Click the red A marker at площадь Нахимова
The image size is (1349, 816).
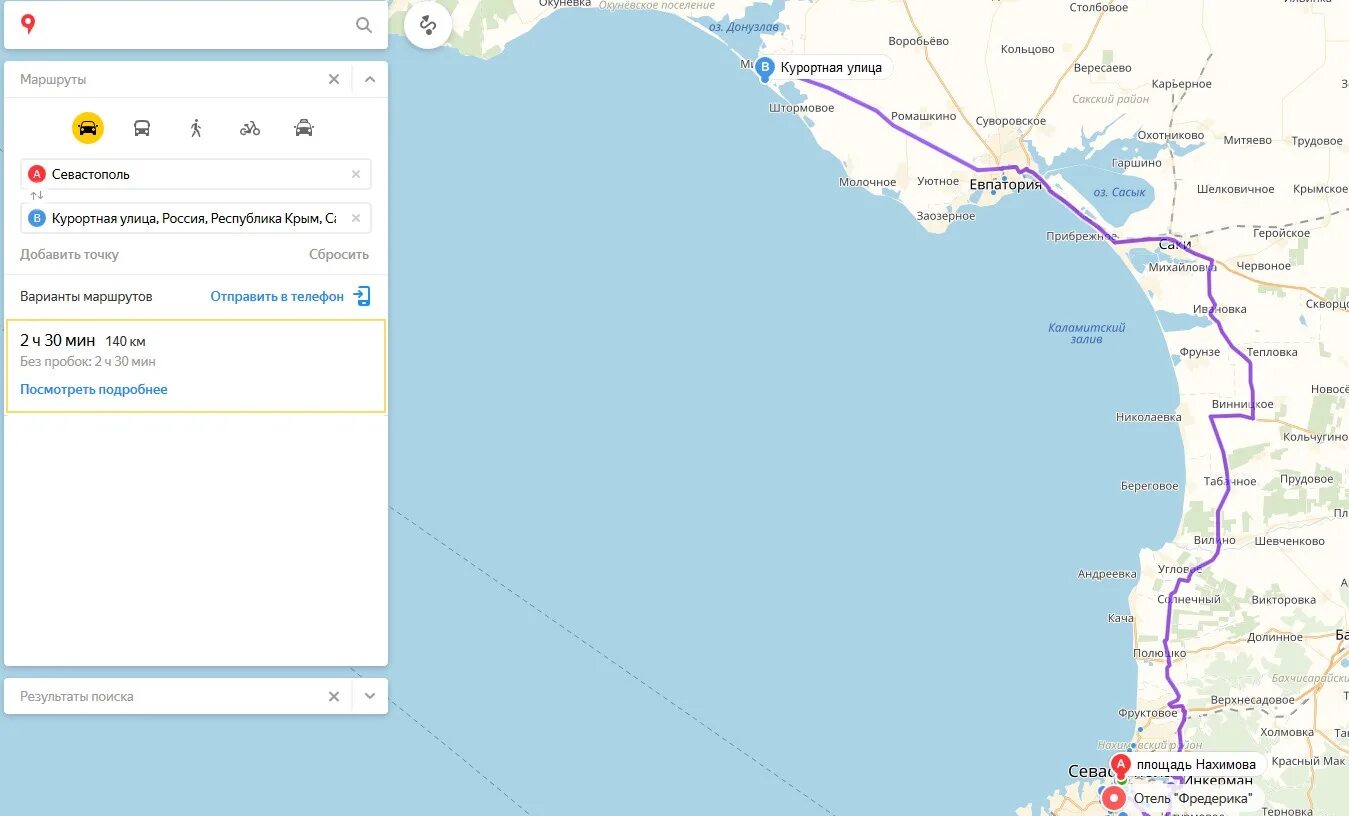click(x=1121, y=764)
